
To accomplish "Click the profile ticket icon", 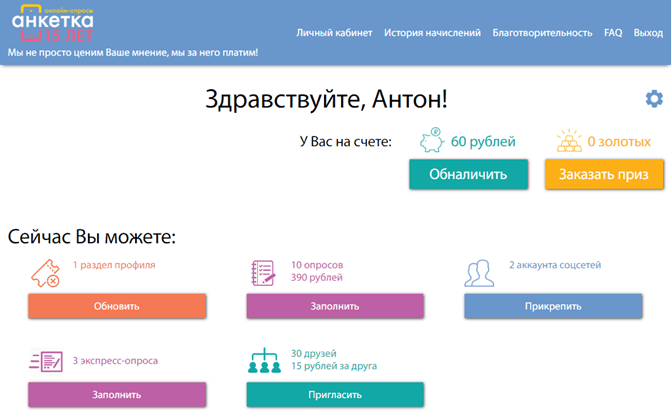I will (45, 273).
